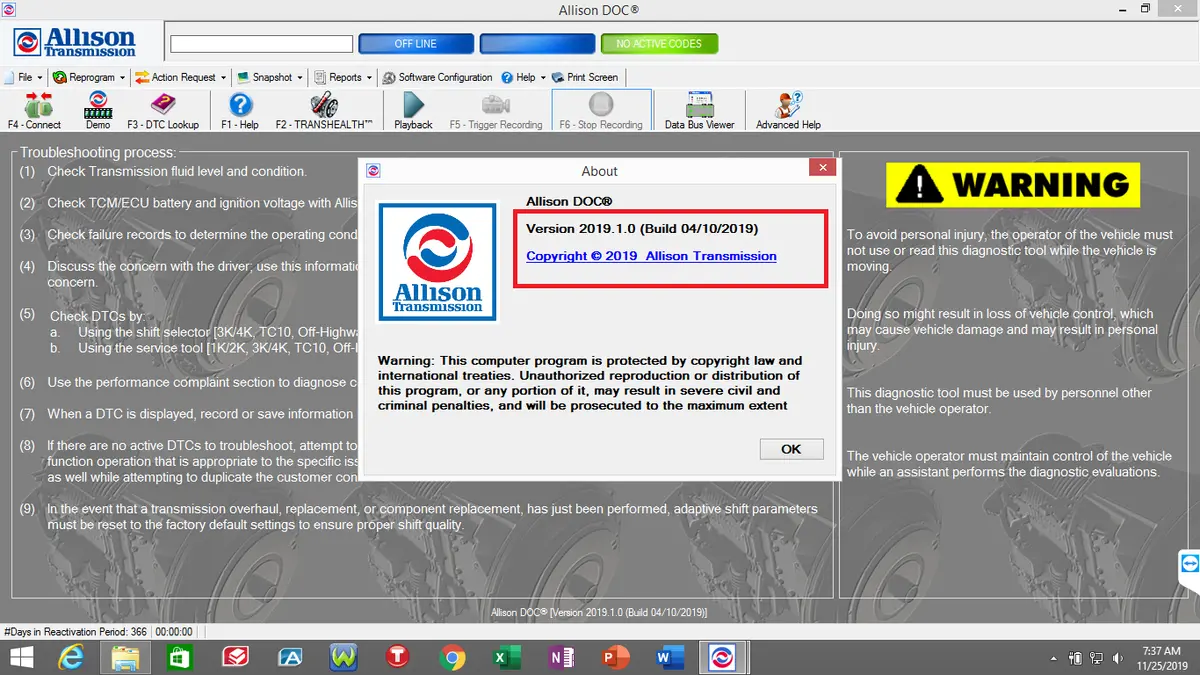
Task: Open the Software Configuration menu item
Action: click(437, 77)
